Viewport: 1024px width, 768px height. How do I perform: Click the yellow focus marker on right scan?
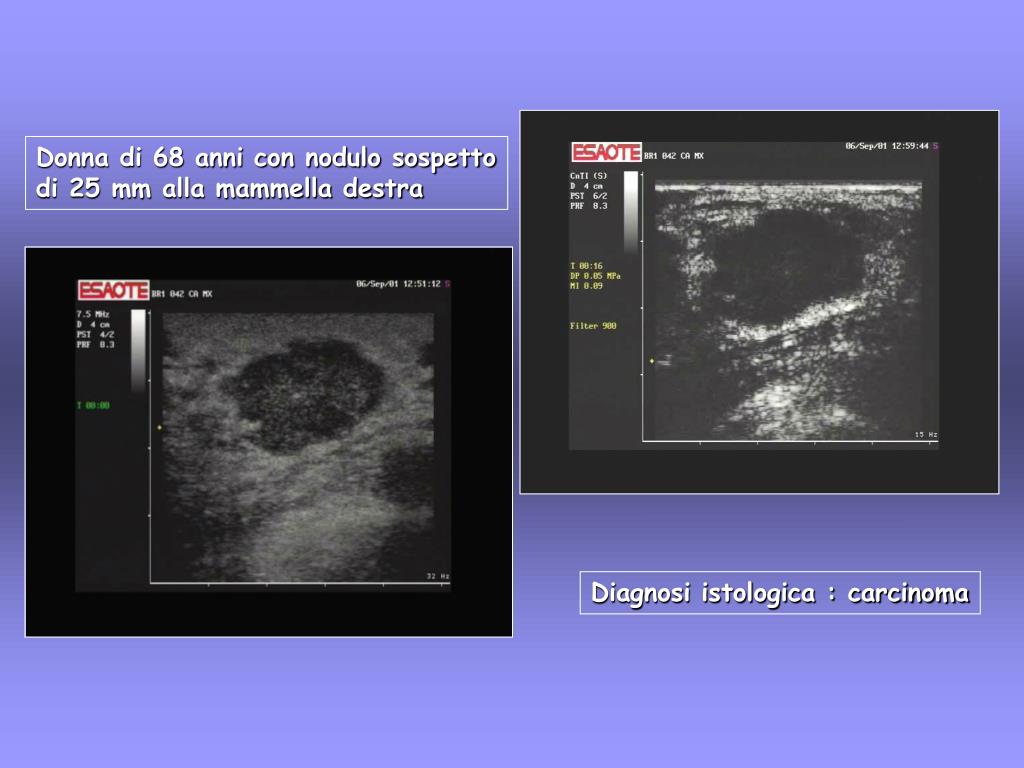coord(652,360)
